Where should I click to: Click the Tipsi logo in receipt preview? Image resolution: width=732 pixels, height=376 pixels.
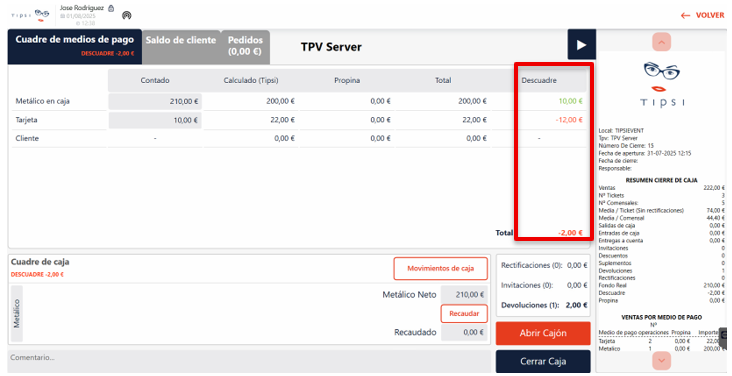coord(662,84)
